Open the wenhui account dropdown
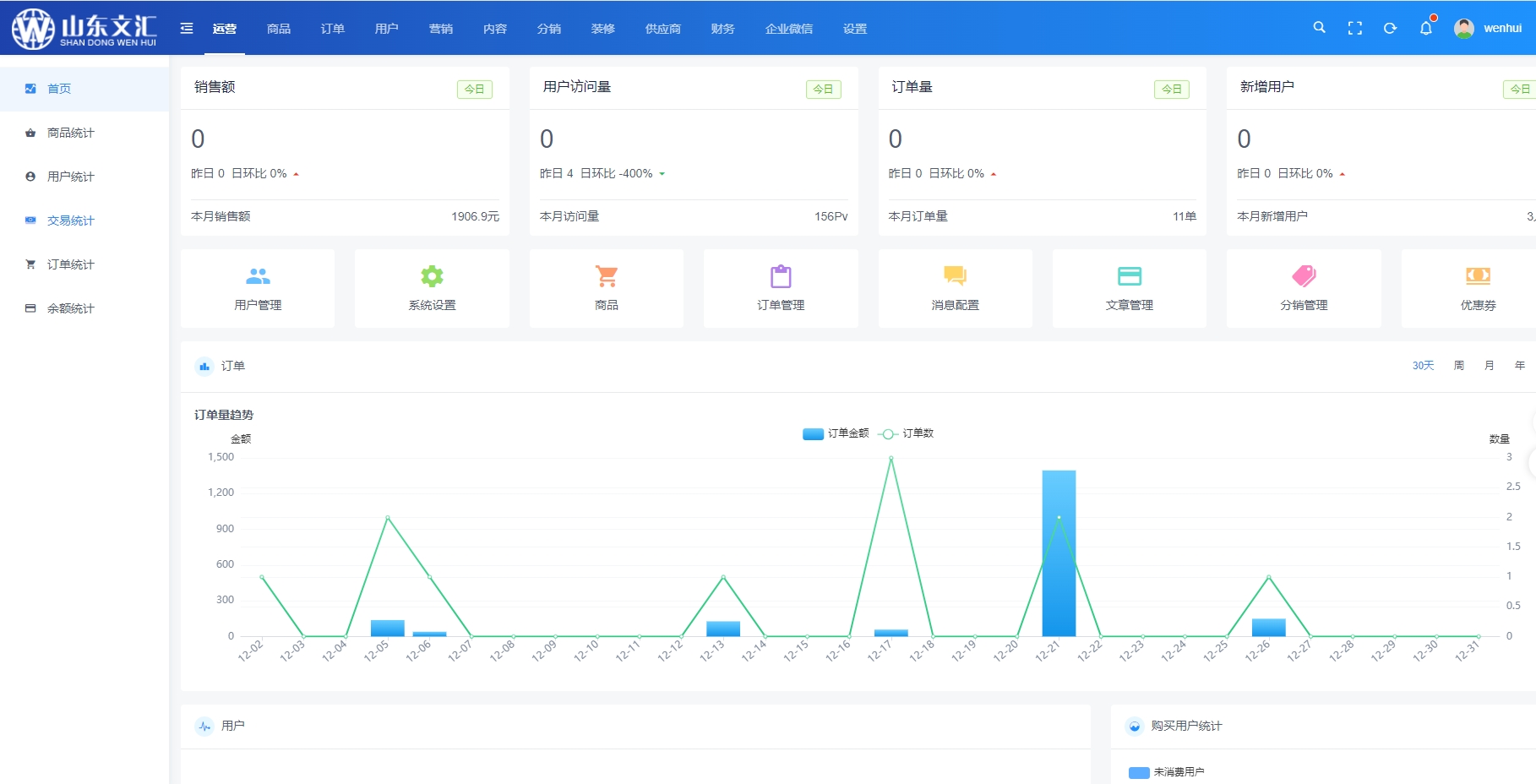 click(1502, 28)
